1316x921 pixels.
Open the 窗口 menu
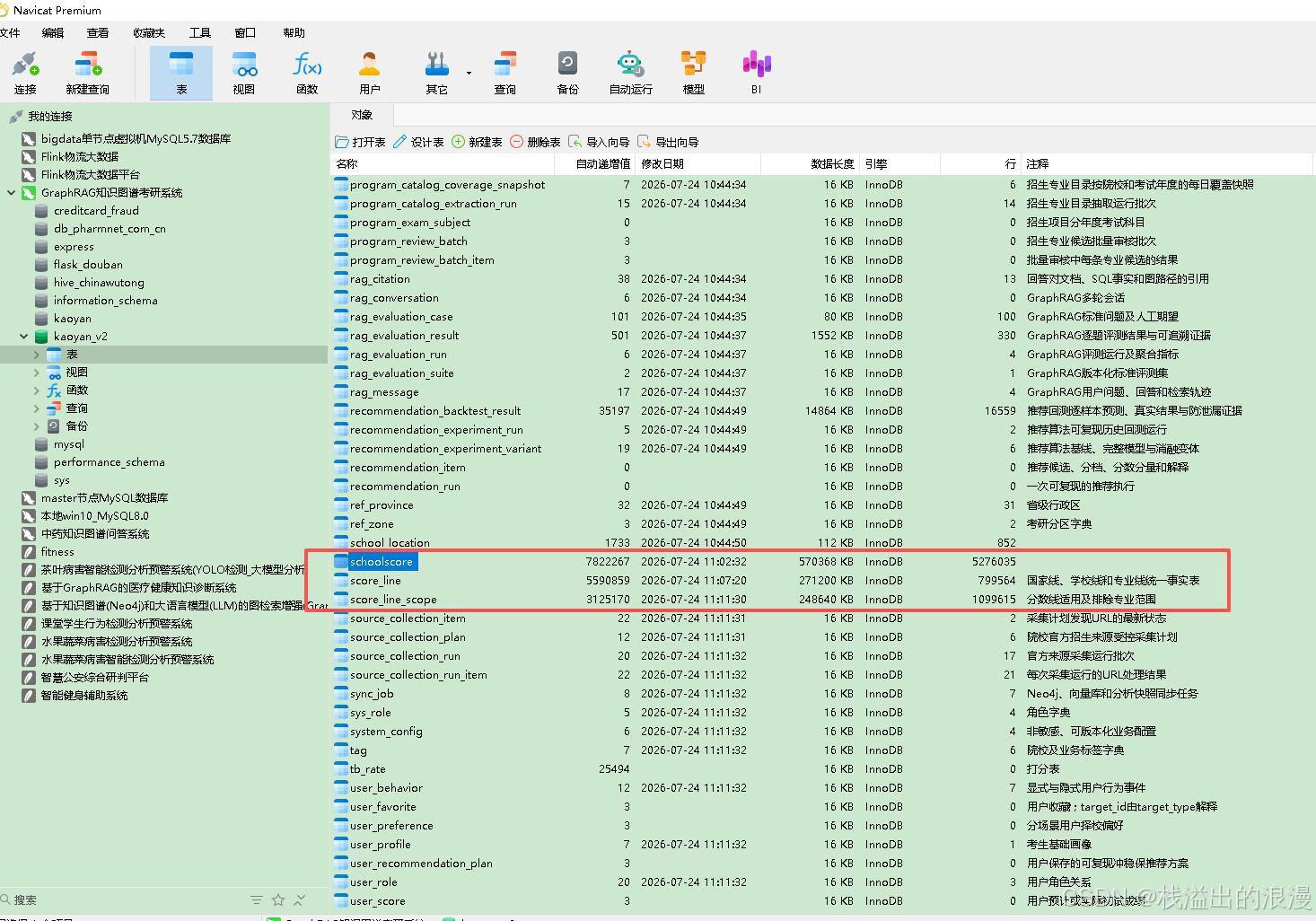[245, 32]
